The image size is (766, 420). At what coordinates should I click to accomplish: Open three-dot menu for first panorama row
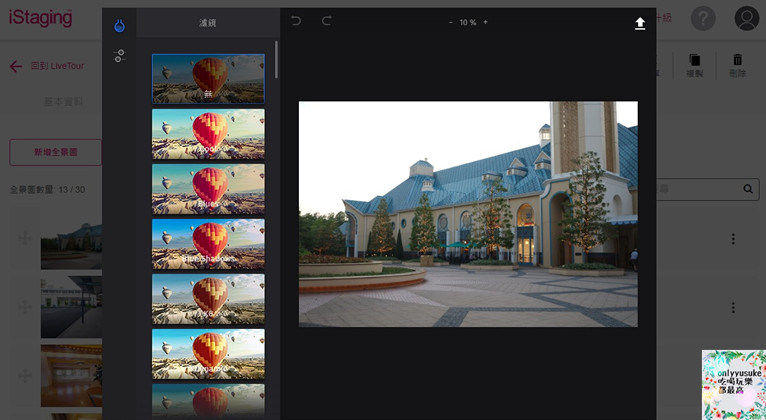pyautogui.click(x=733, y=239)
